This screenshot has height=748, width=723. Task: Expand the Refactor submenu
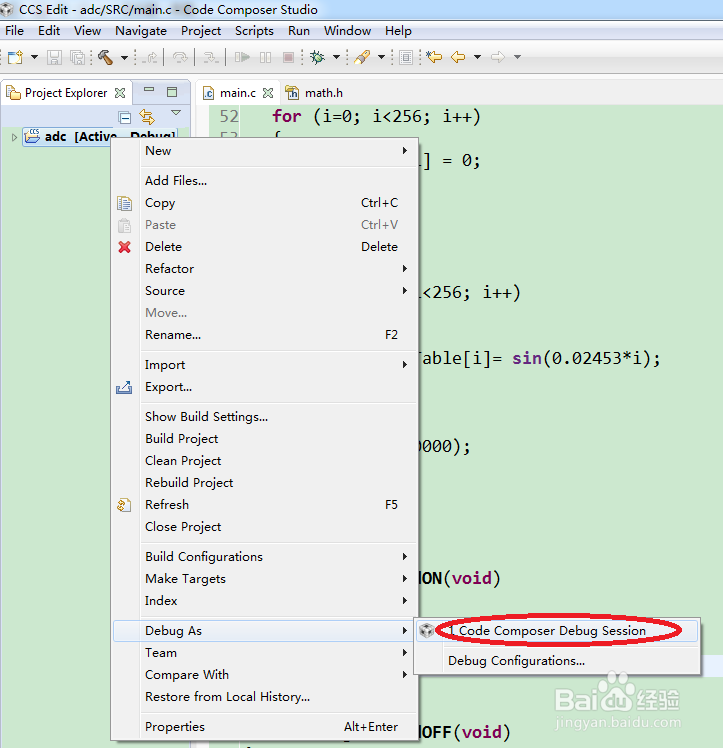265,269
